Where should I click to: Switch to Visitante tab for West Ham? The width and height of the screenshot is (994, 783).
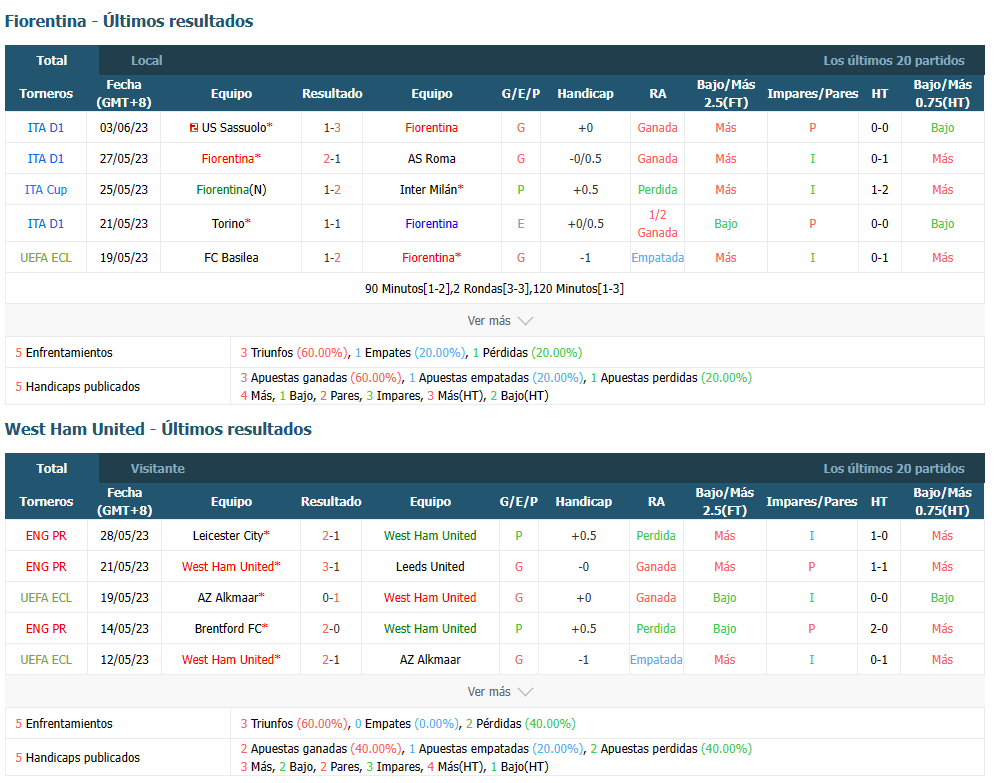(157, 469)
